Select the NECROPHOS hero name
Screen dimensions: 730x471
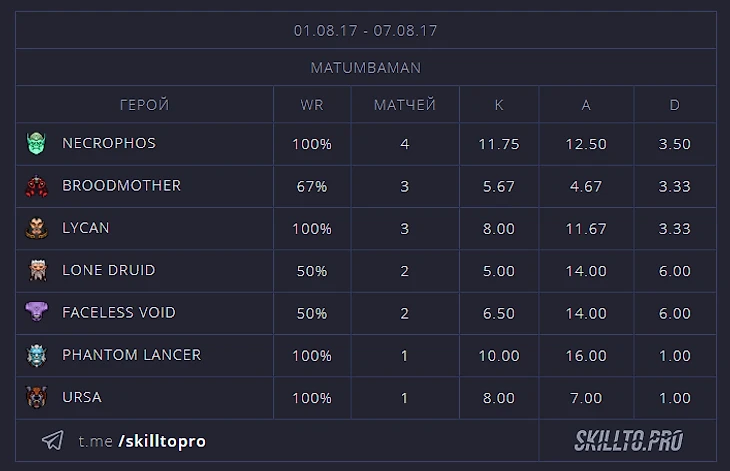coord(109,143)
